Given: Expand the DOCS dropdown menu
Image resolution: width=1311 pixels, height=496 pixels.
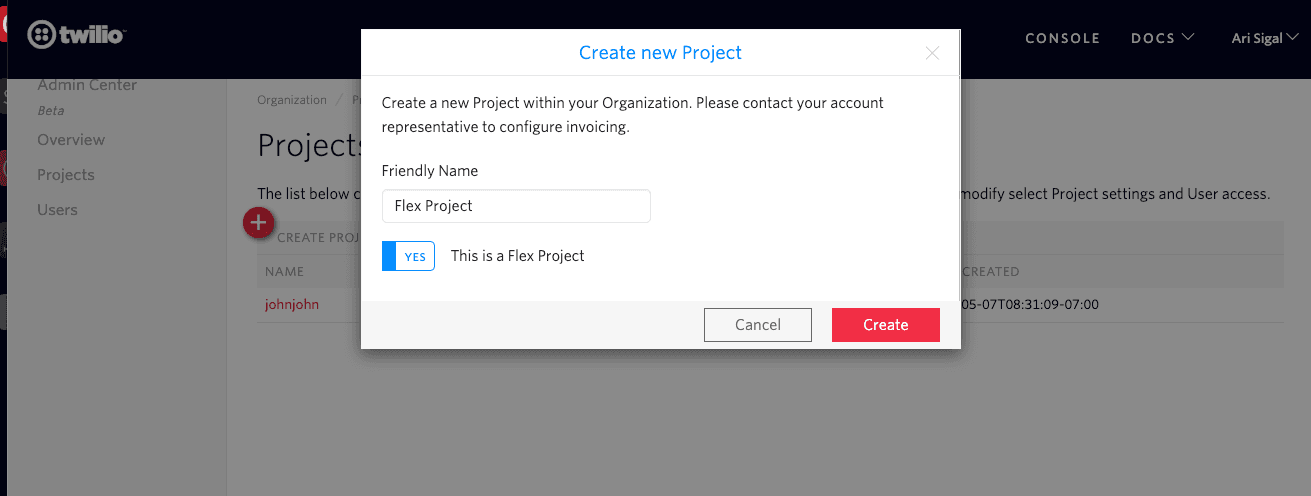Looking at the screenshot, I should pos(1162,38).
